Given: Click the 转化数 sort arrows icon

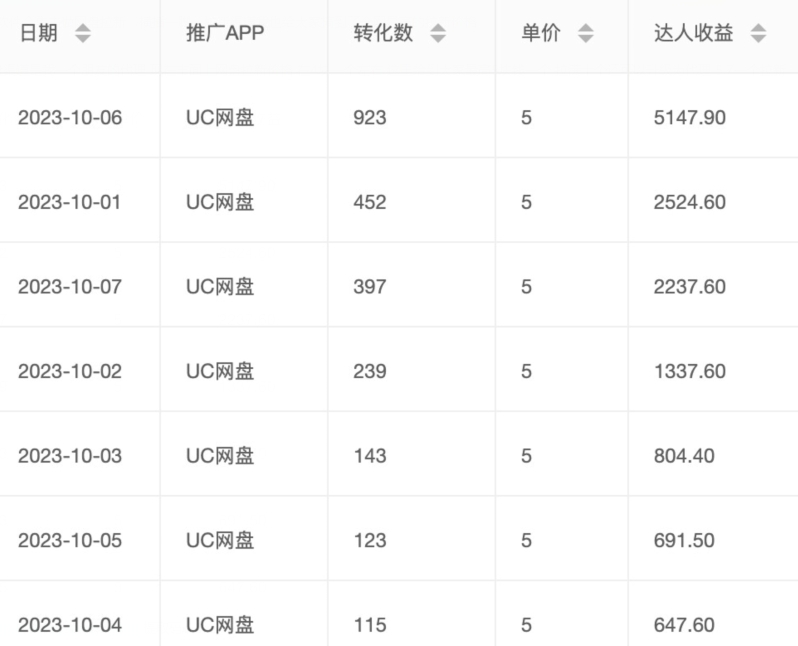Looking at the screenshot, I should pos(438,34).
